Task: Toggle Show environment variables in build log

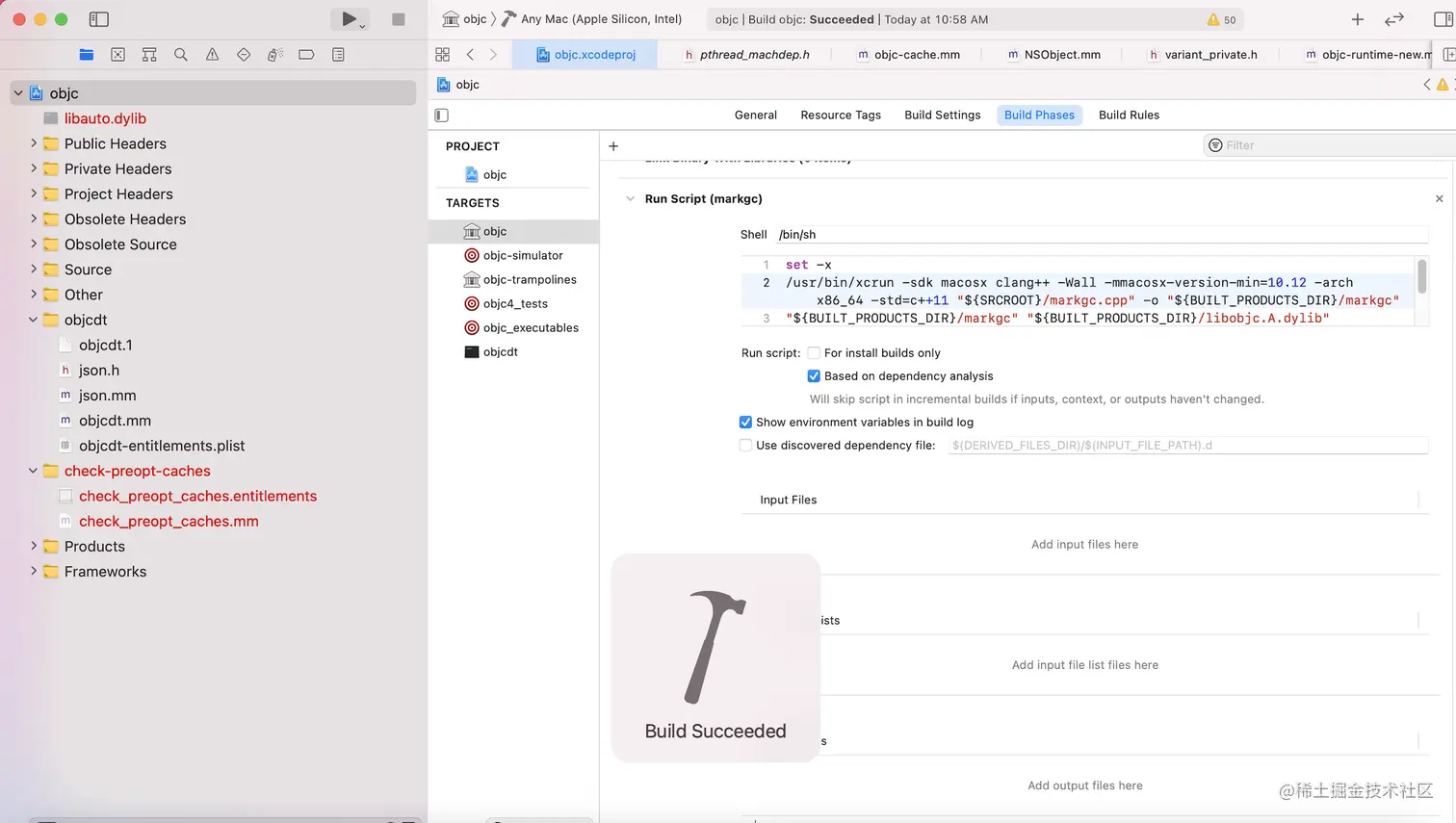Action: [x=745, y=423]
